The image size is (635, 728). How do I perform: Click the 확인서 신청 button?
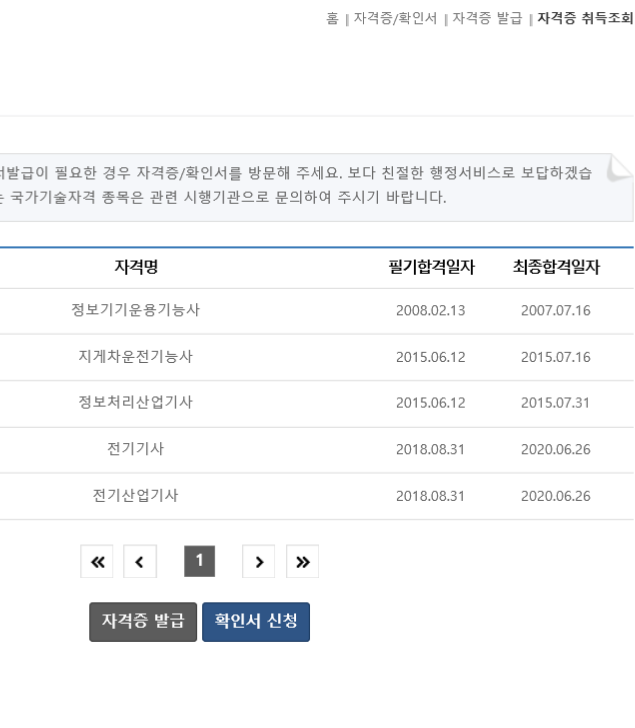(x=256, y=622)
